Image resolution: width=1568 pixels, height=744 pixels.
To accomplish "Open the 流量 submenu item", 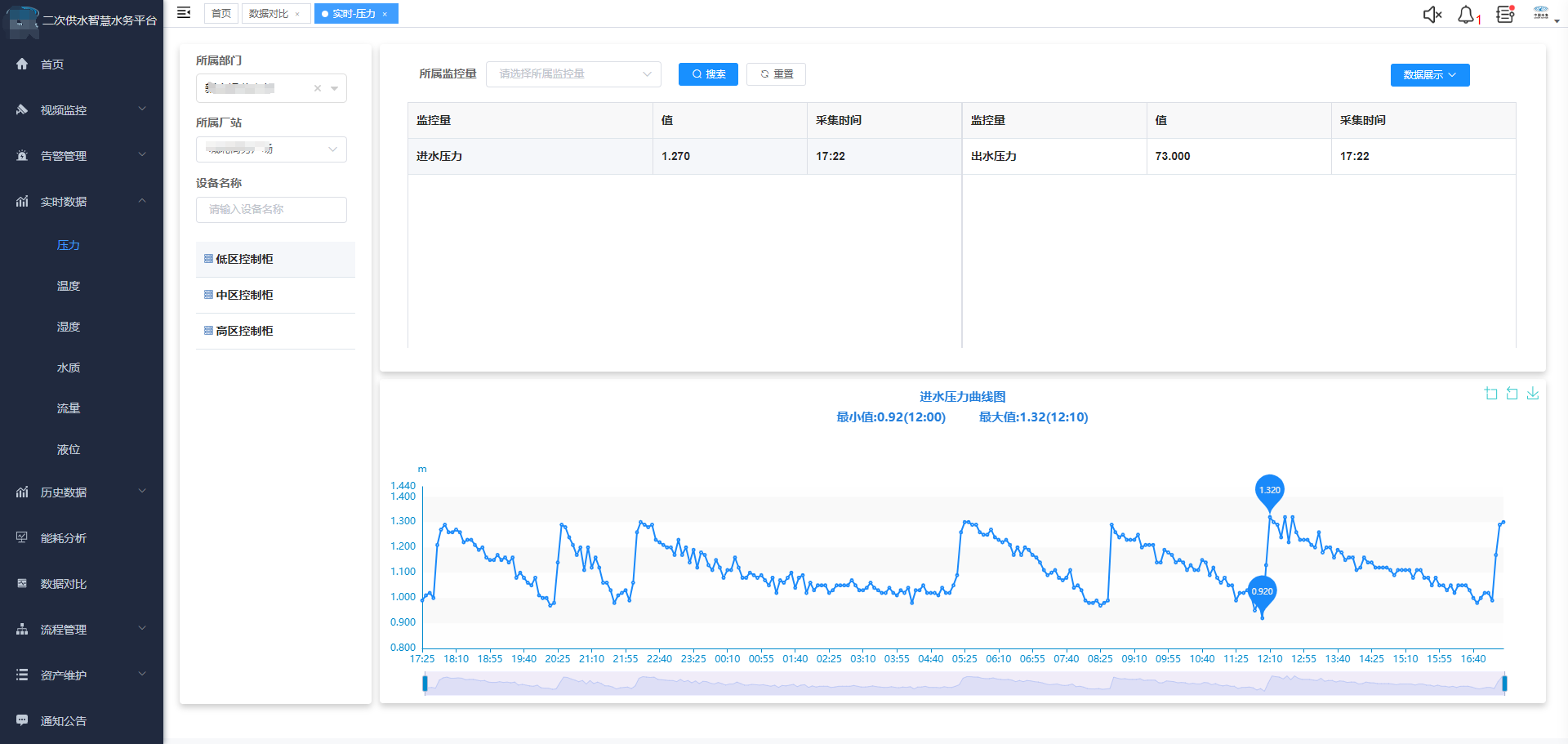I will (69, 408).
